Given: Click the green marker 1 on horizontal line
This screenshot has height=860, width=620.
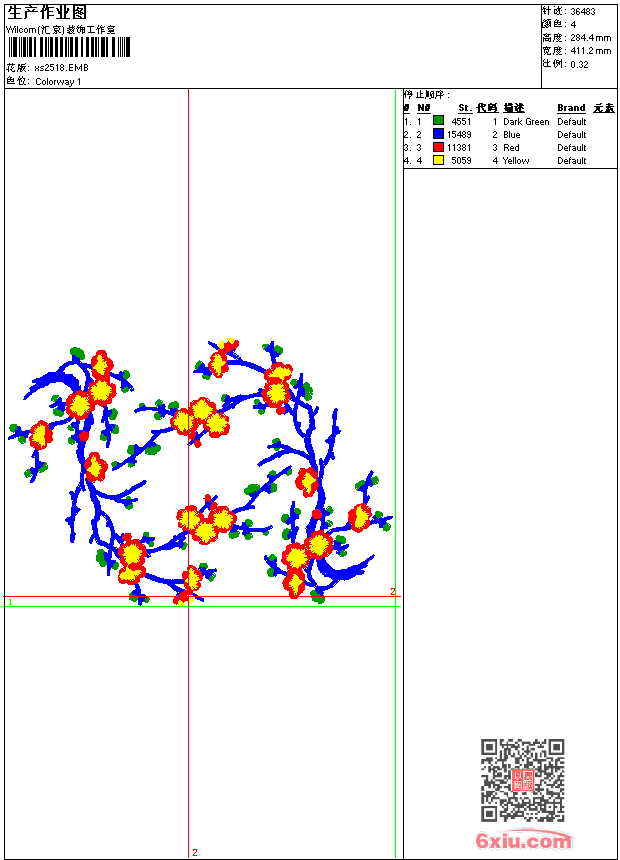Looking at the screenshot, I should coord(10,603).
